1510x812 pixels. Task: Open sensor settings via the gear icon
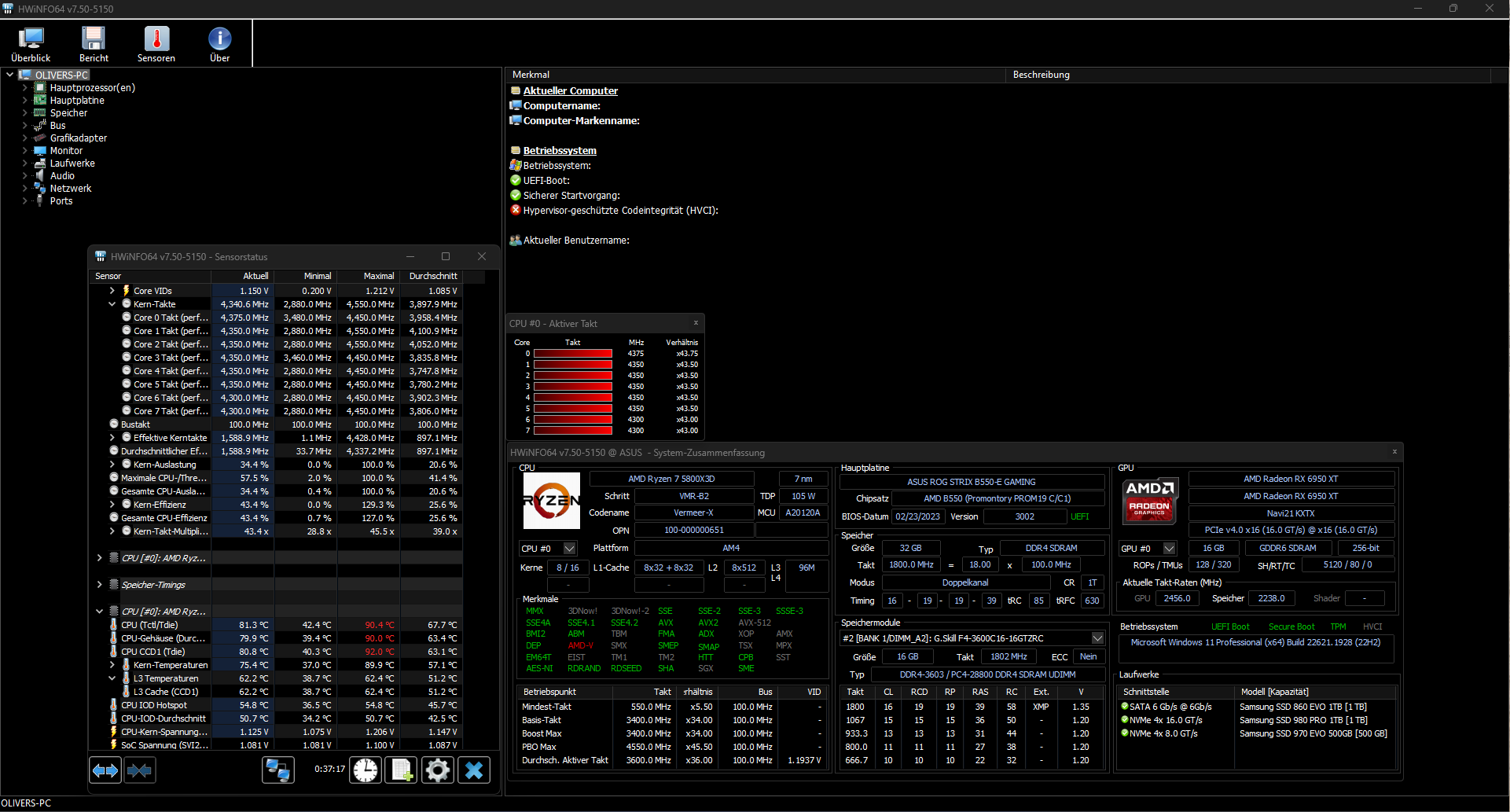click(438, 770)
